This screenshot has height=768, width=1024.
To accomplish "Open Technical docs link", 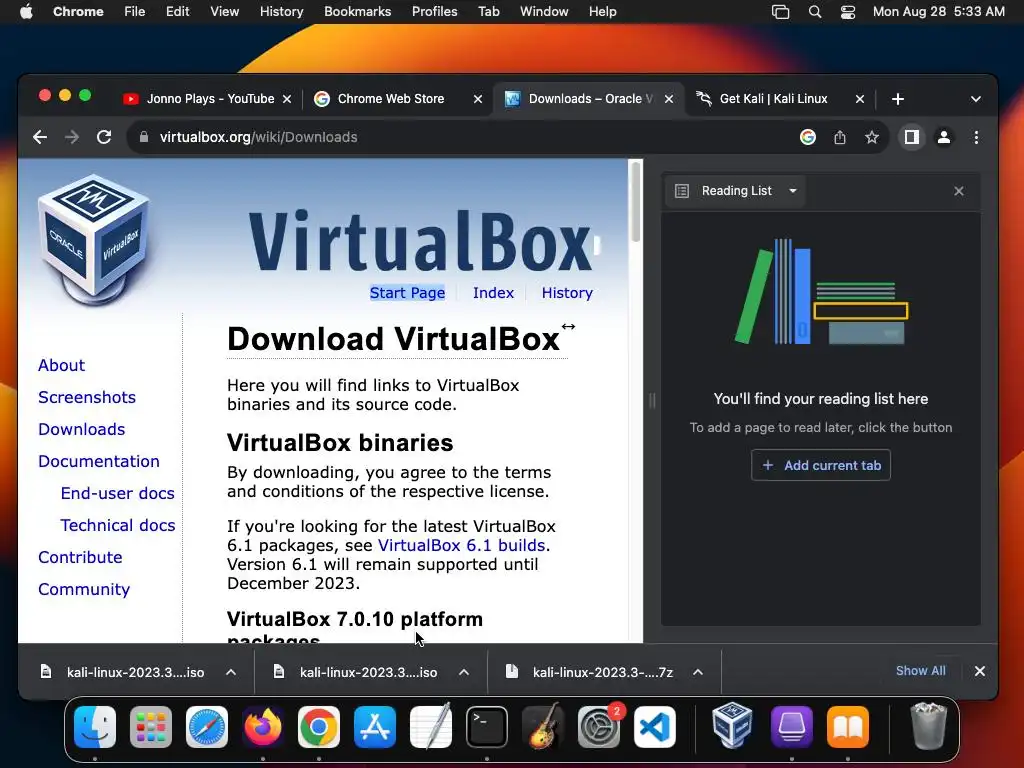I will click(118, 525).
